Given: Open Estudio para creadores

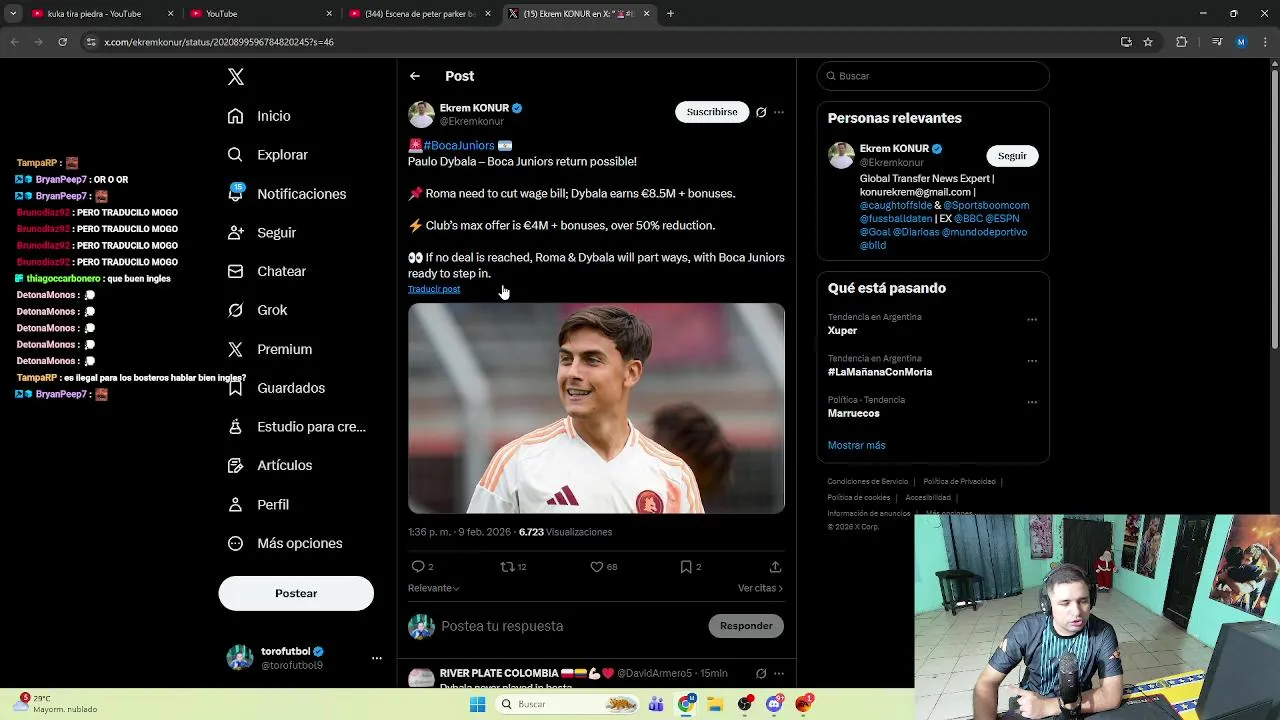Looking at the screenshot, I should coord(296,427).
